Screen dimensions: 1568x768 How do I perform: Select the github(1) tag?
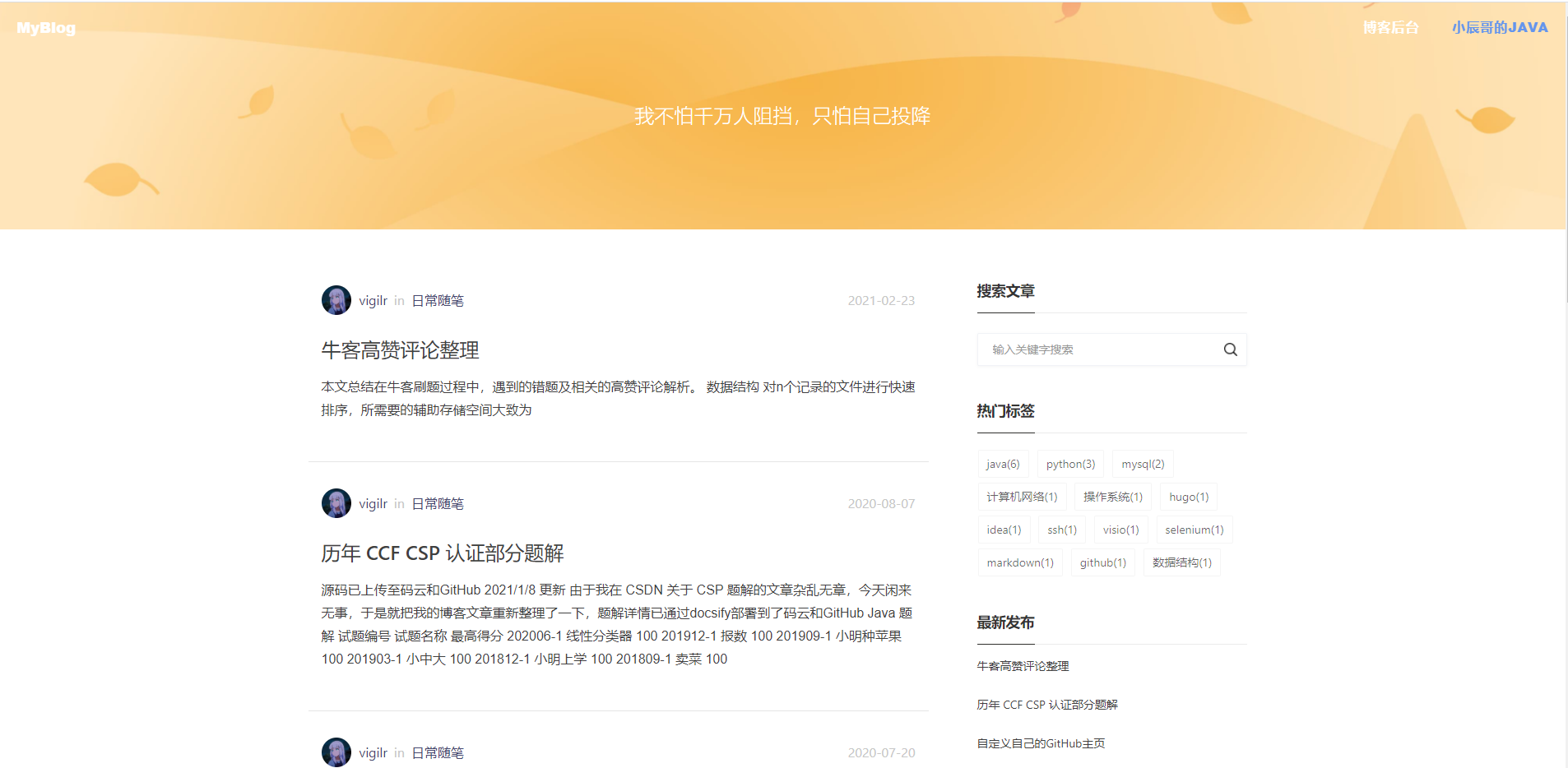[1102, 562]
